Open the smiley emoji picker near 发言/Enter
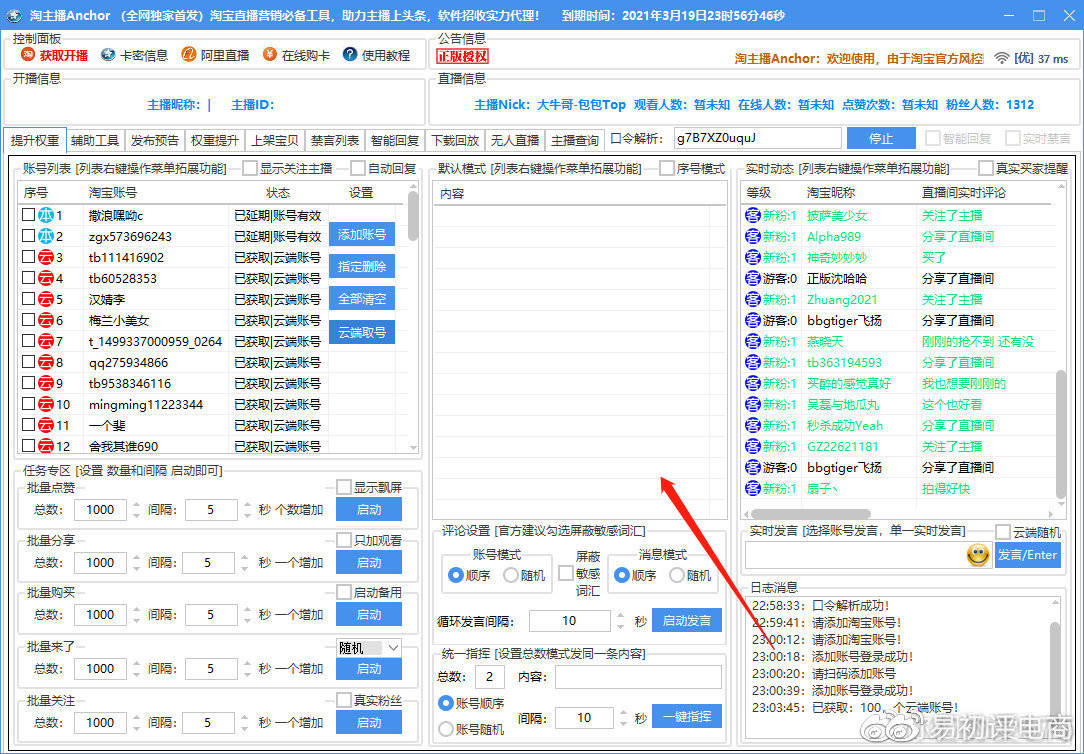The width and height of the screenshot is (1084, 754). (977, 554)
